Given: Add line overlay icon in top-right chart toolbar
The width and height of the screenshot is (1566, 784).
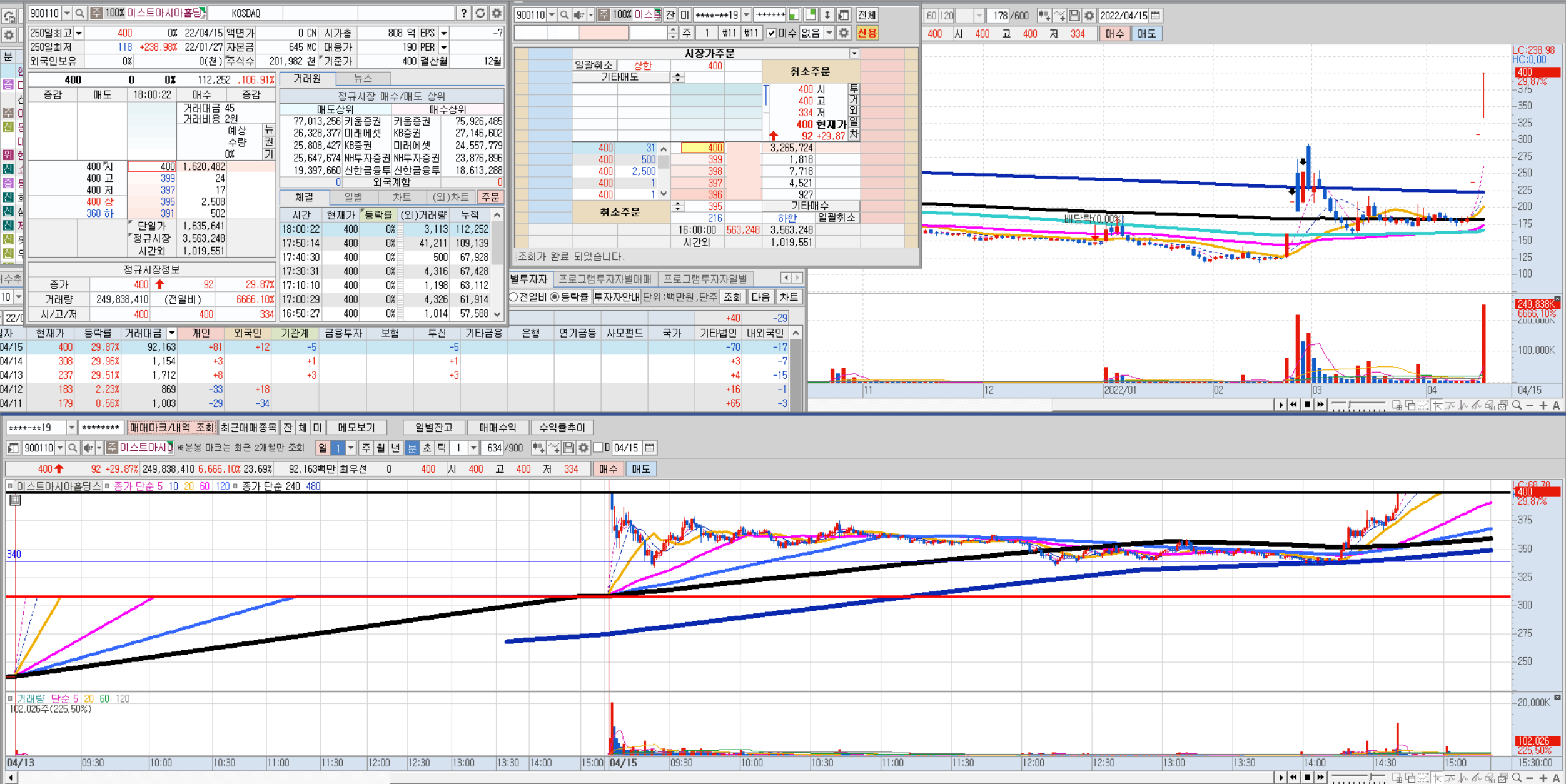Looking at the screenshot, I should tap(1059, 15).
